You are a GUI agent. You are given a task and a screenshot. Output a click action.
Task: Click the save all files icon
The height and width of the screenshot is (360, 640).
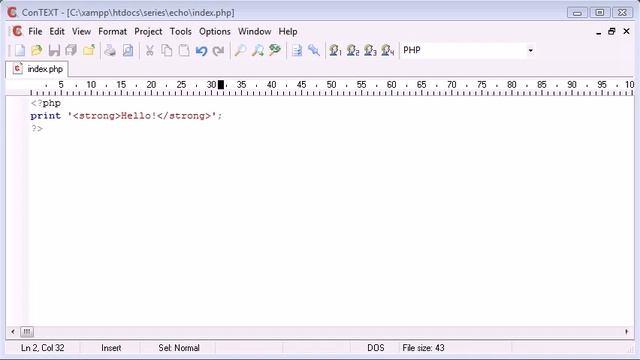(x=71, y=51)
